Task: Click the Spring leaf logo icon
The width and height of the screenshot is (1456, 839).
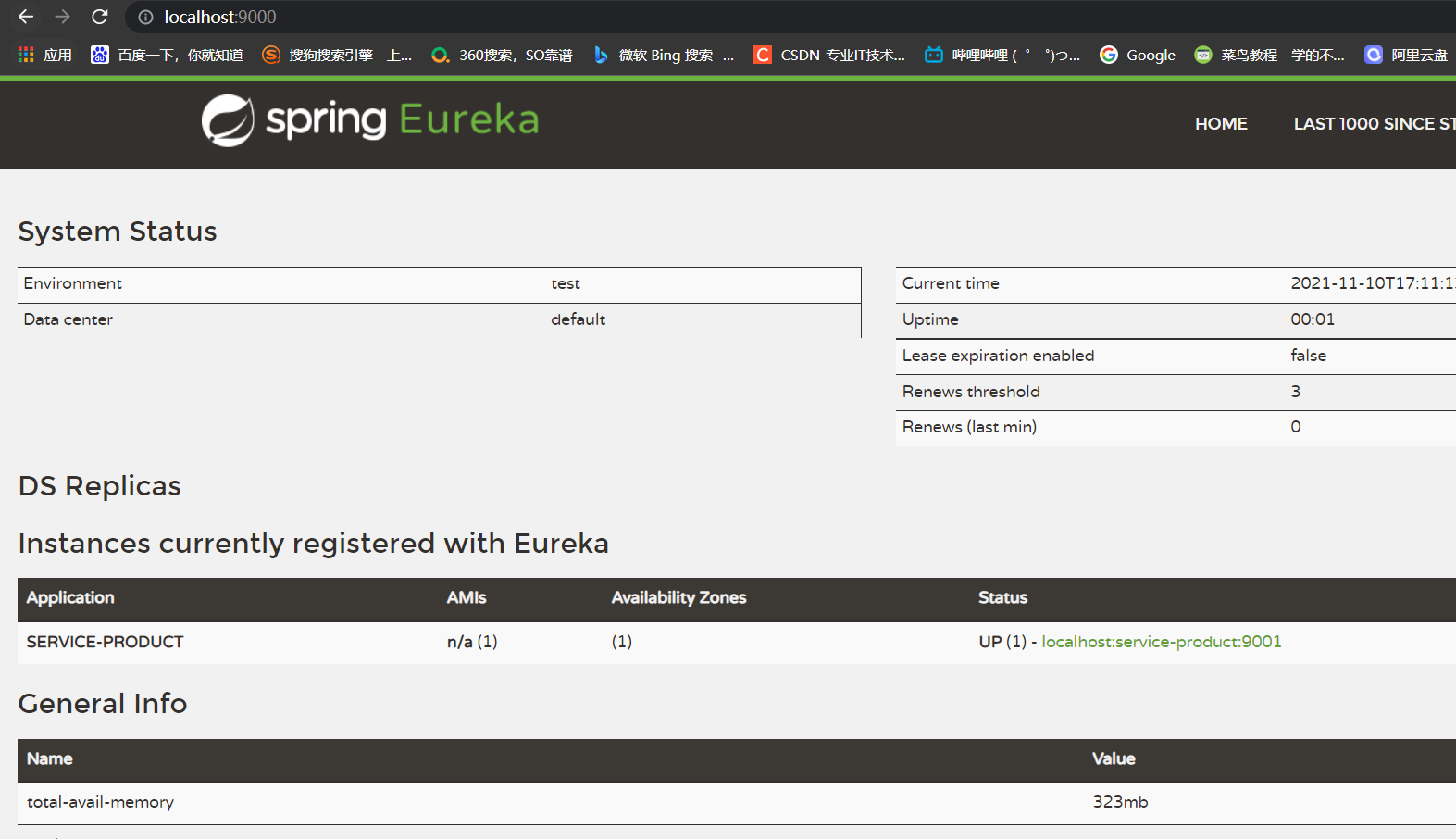Action: click(x=228, y=120)
